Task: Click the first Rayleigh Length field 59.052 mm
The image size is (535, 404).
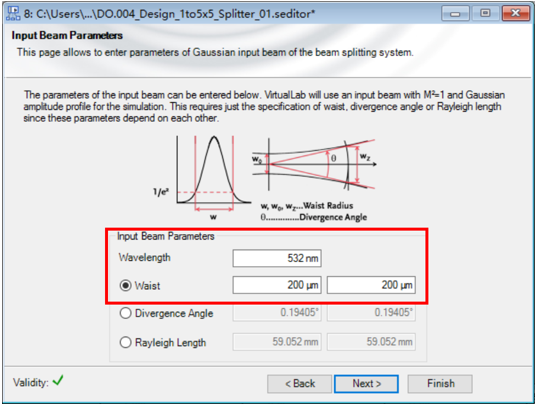Action: [277, 342]
